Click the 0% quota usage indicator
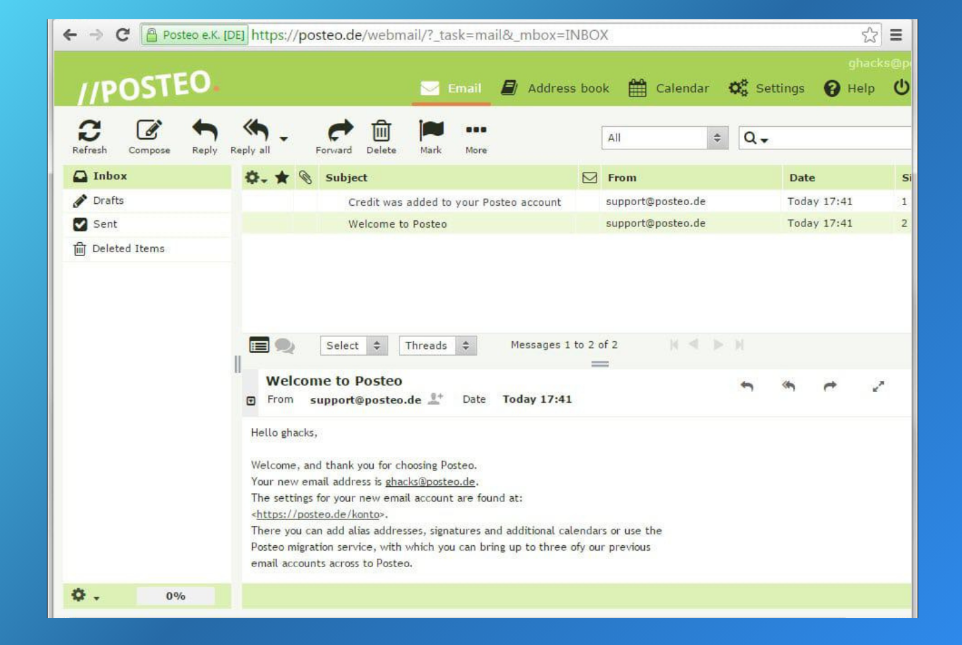 coord(175,596)
